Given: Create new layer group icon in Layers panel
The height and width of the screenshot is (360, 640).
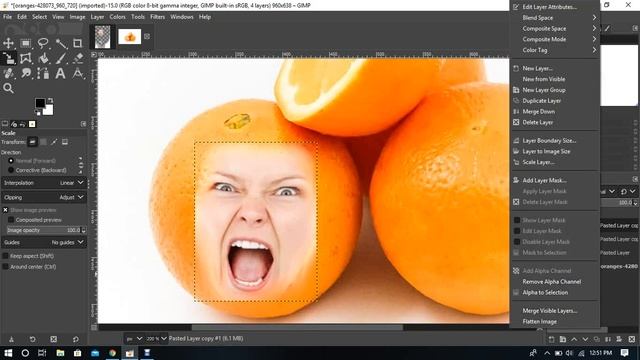Looking at the screenshot, I should [x=563, y=339].
